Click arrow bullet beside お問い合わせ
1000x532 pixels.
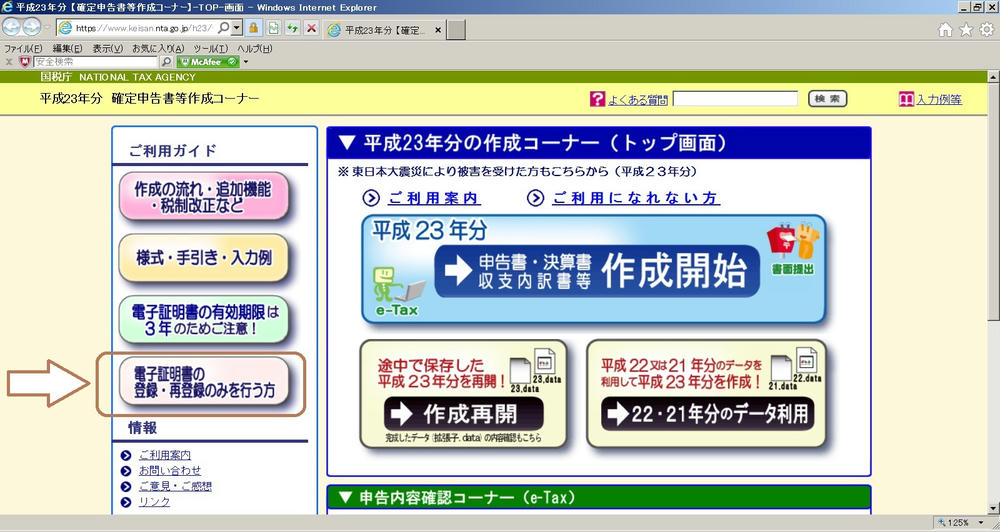[126, 471]
